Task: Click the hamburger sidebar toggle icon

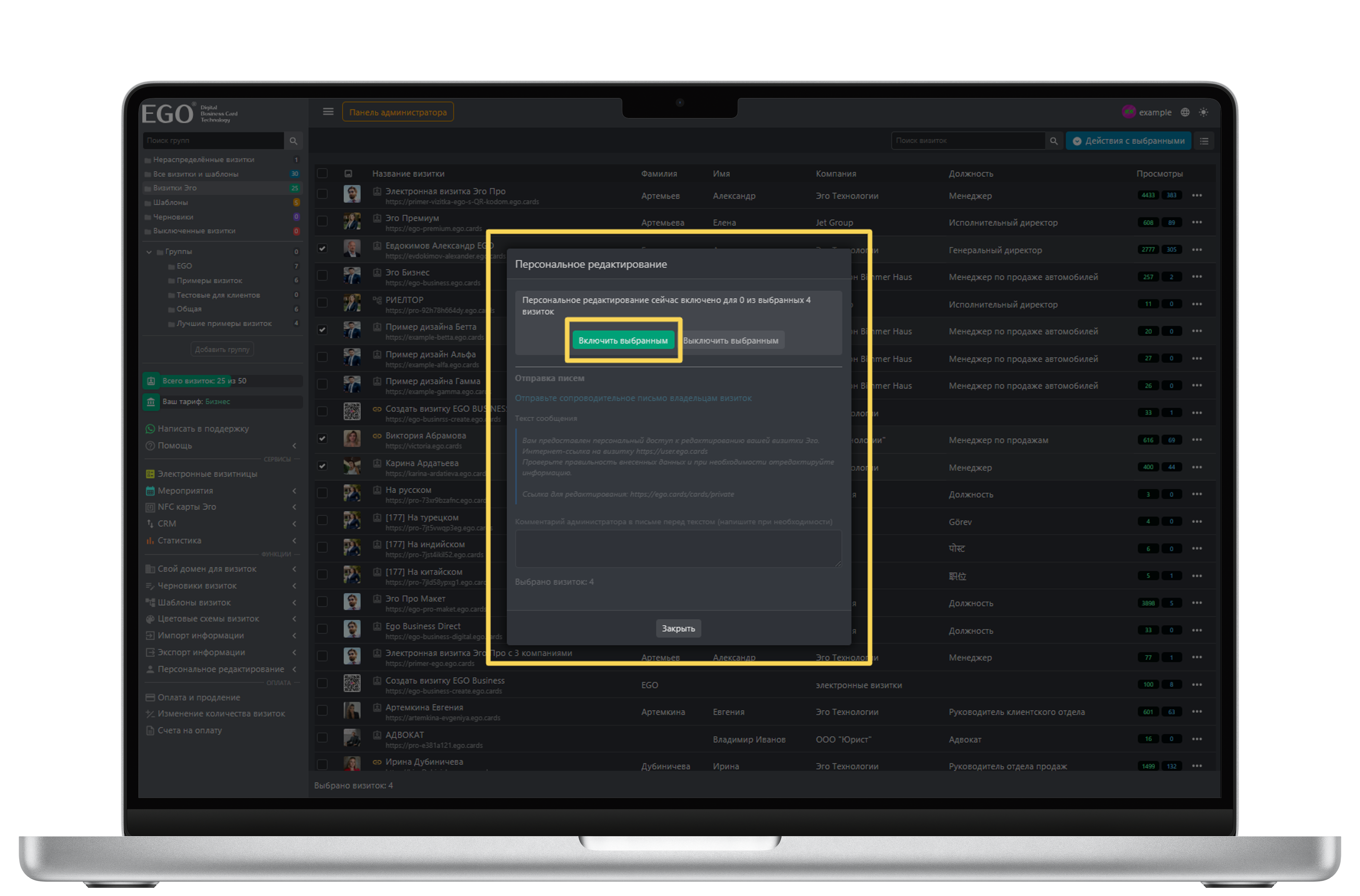Action: [x=328, y=112]
